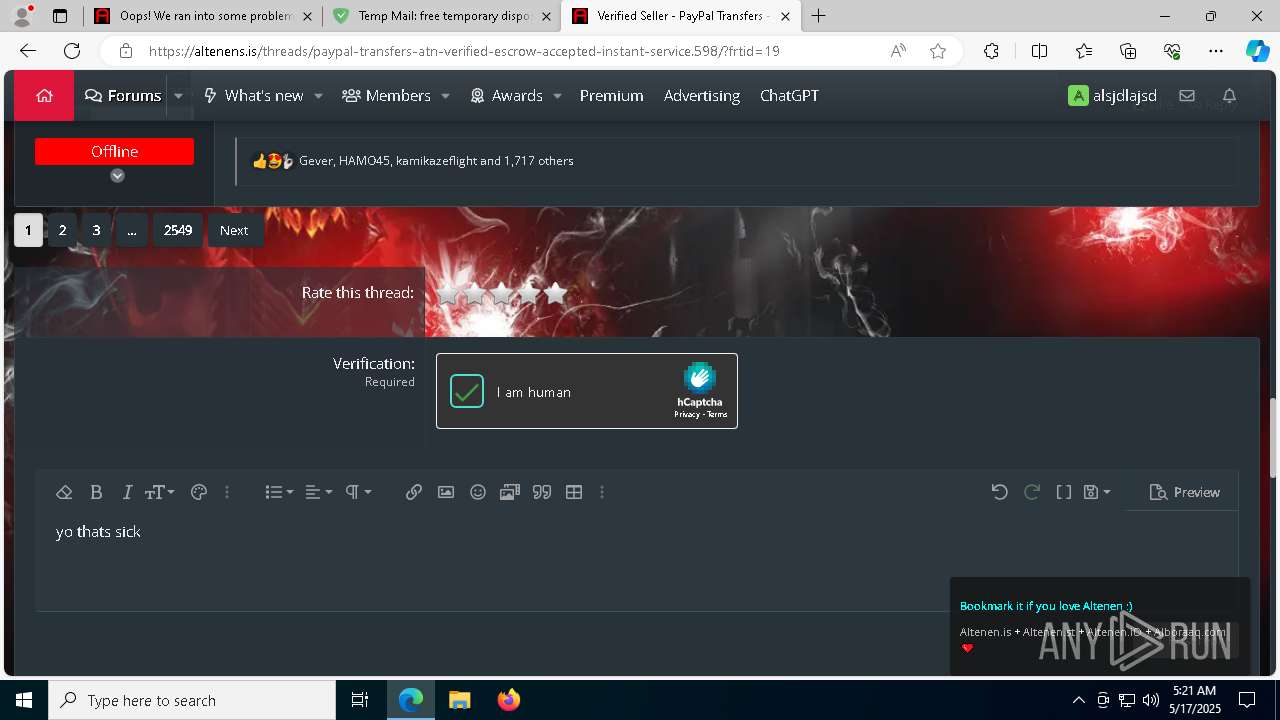The height and width of the screenshot is (720, 1280).
Task: View reactions from Gever, HAMO45 and others
Action: (x=436, y=161)
